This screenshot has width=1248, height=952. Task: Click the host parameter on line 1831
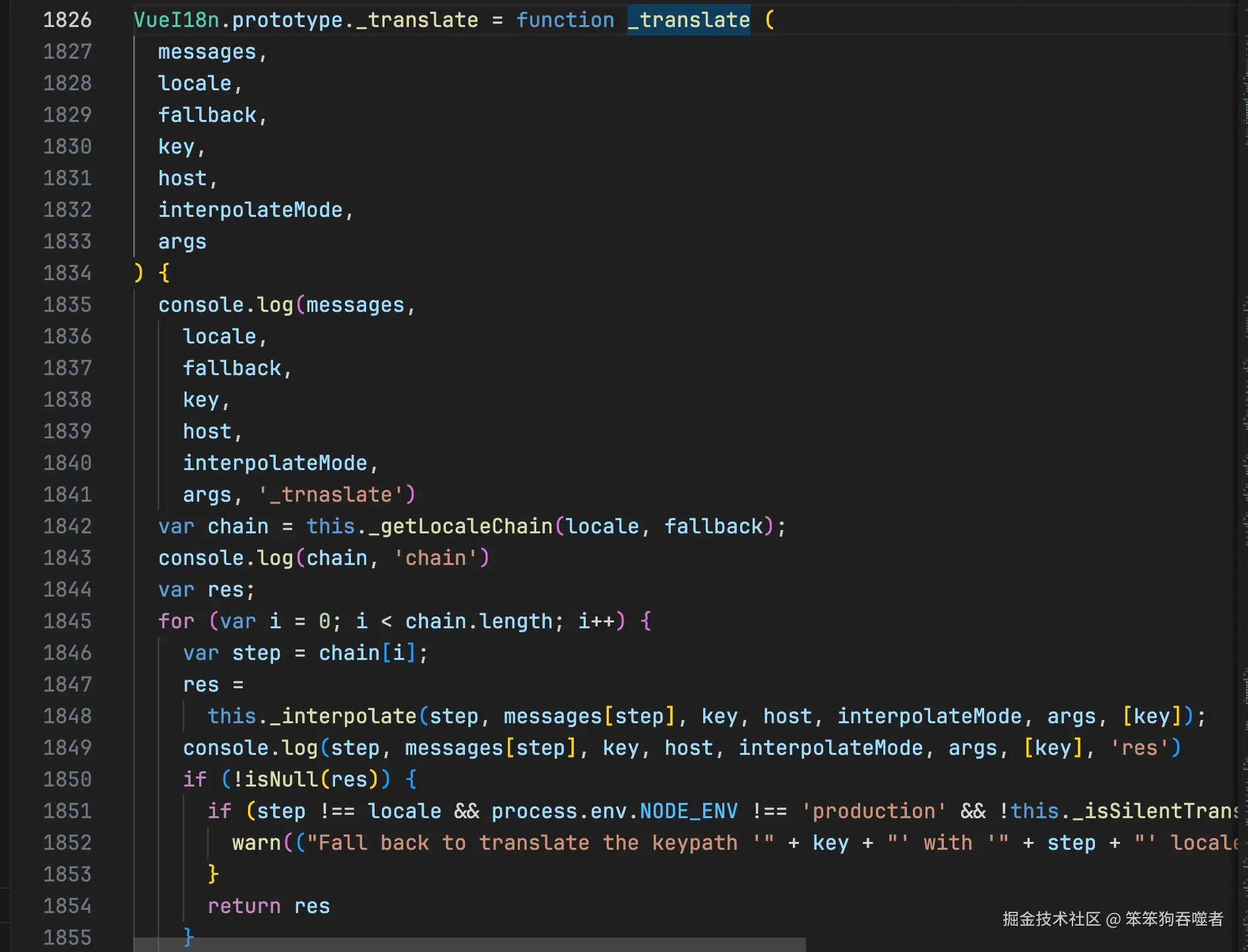(x=183, y=178)
